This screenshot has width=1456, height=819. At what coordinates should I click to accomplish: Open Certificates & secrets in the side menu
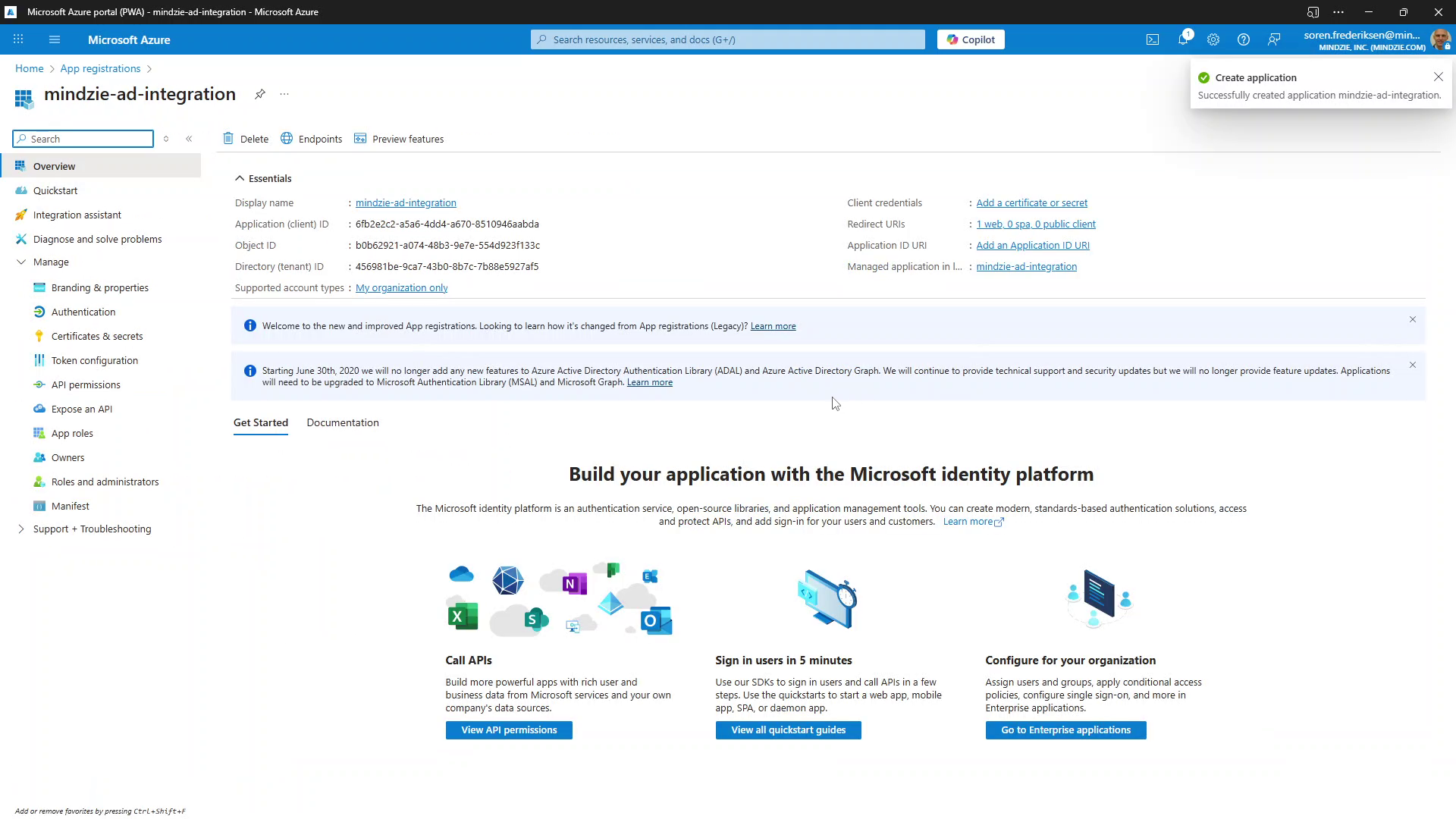[97, 336]
